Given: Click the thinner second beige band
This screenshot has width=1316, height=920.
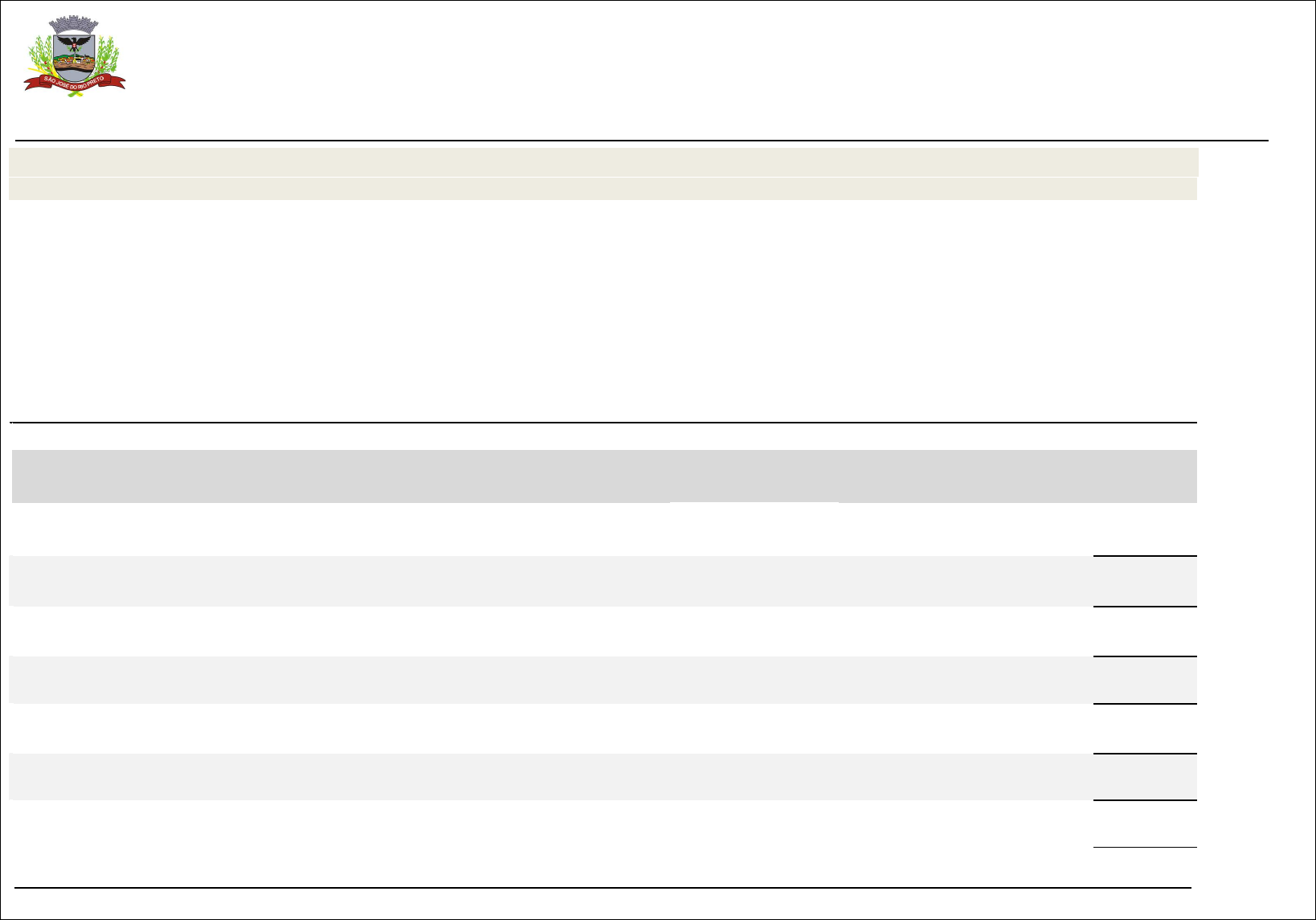Looking at the screenshot, I should [x=603, y=189].
